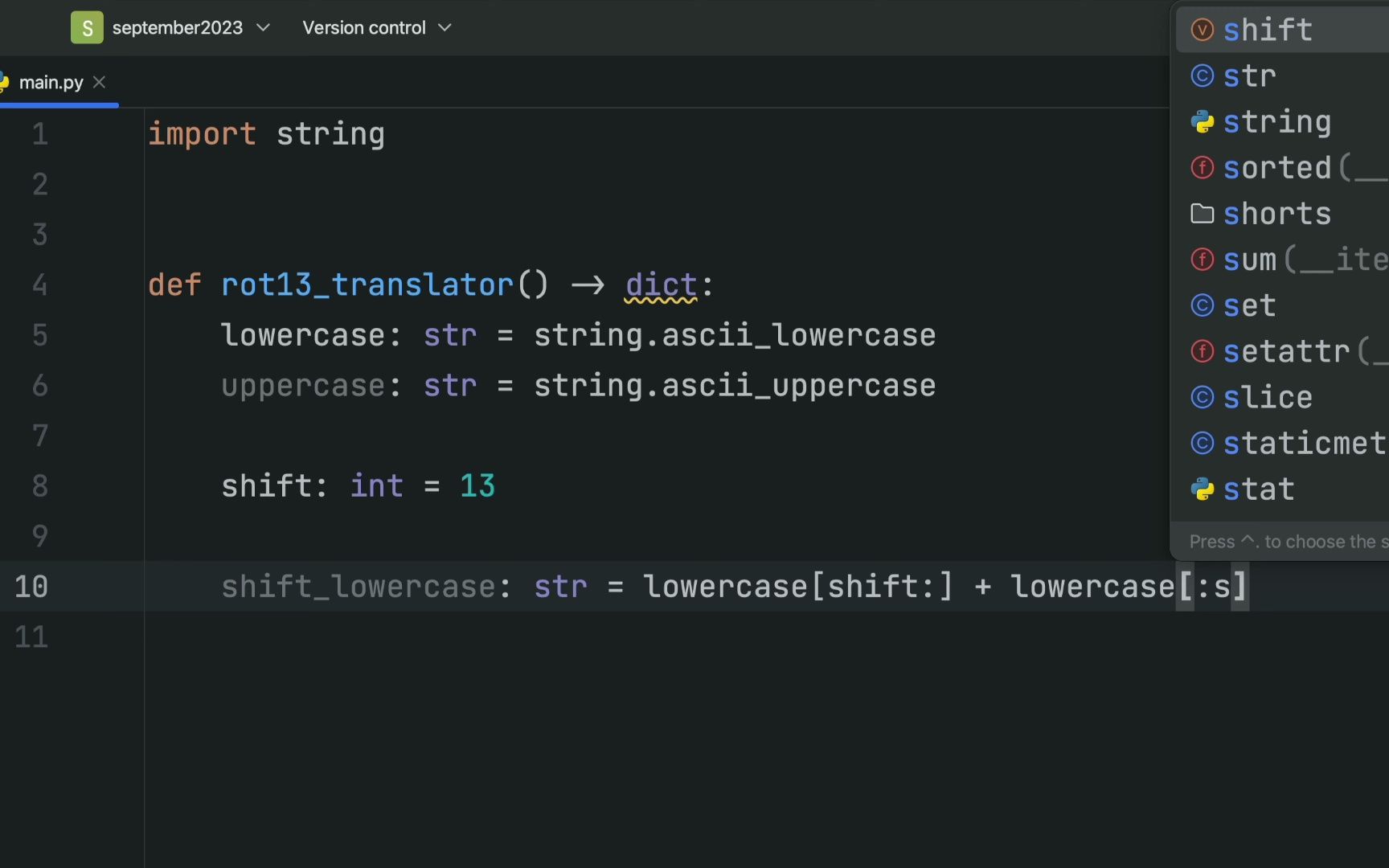Viewport: 1389px width, 868px height.
Task: Click 'string.ascii_uppercase' on line 6
Action: [735, 386]
